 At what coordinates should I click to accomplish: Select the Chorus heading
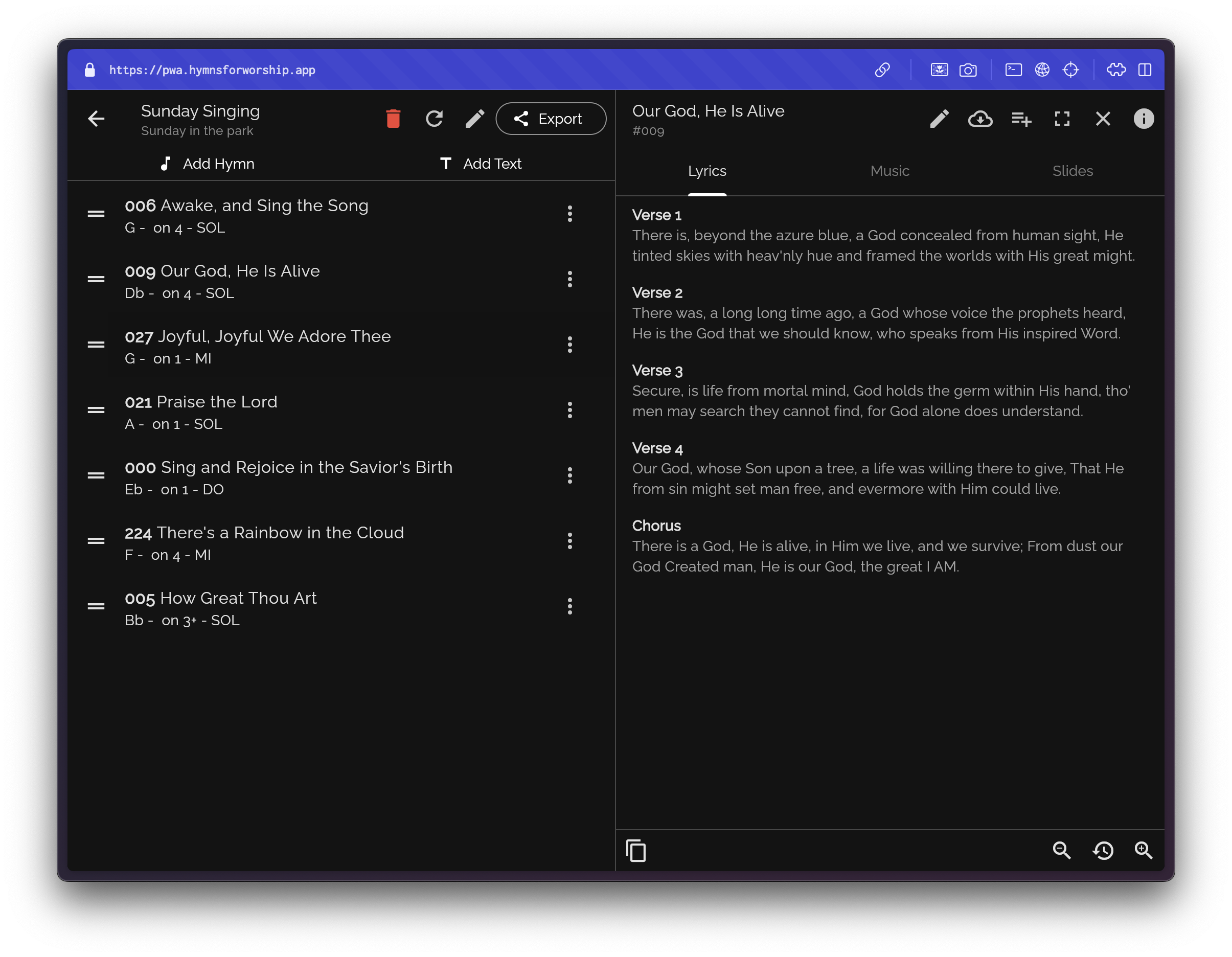(656, 526)
